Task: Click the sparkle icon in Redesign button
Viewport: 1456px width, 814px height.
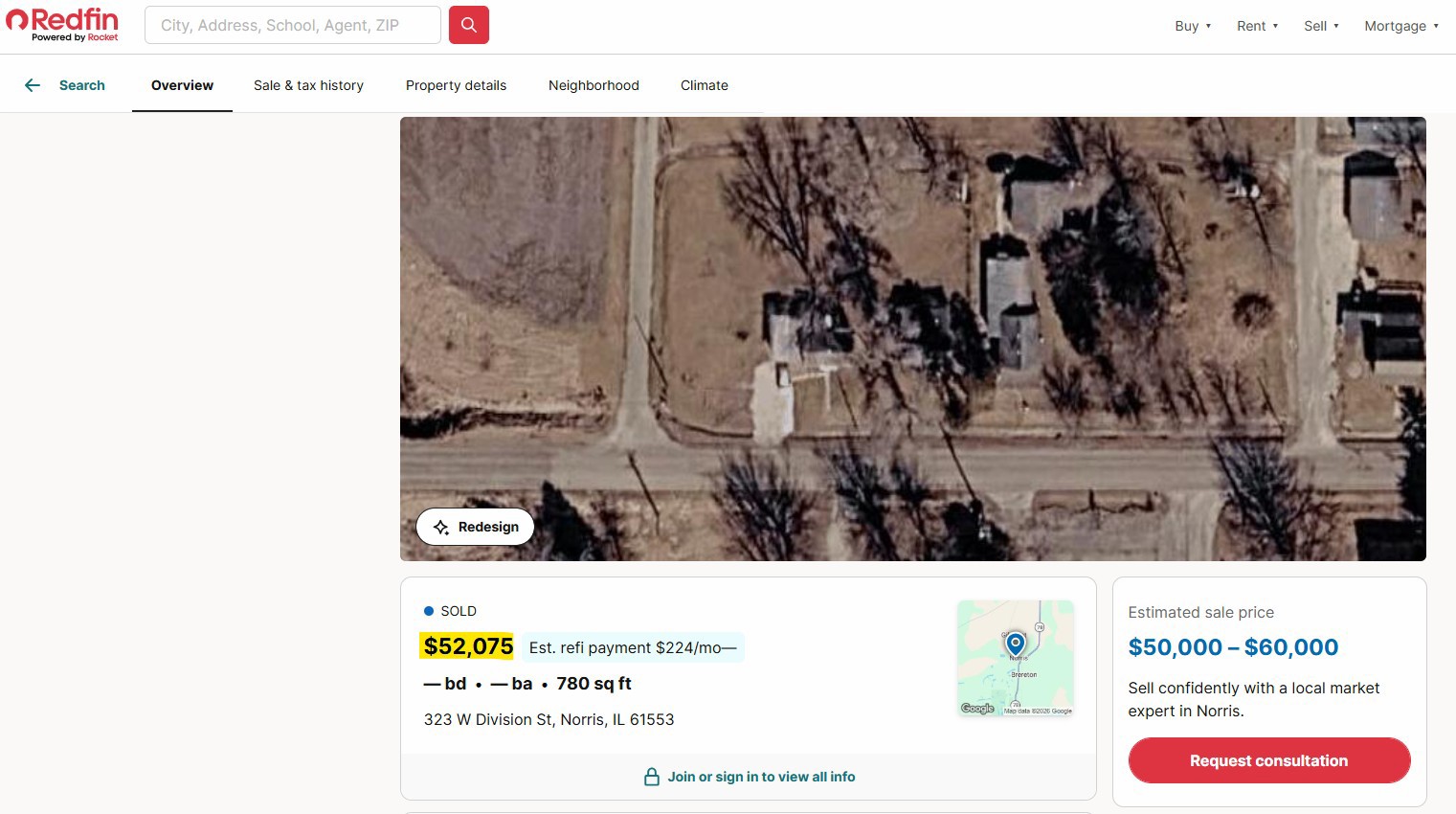Action: [441, 528]
